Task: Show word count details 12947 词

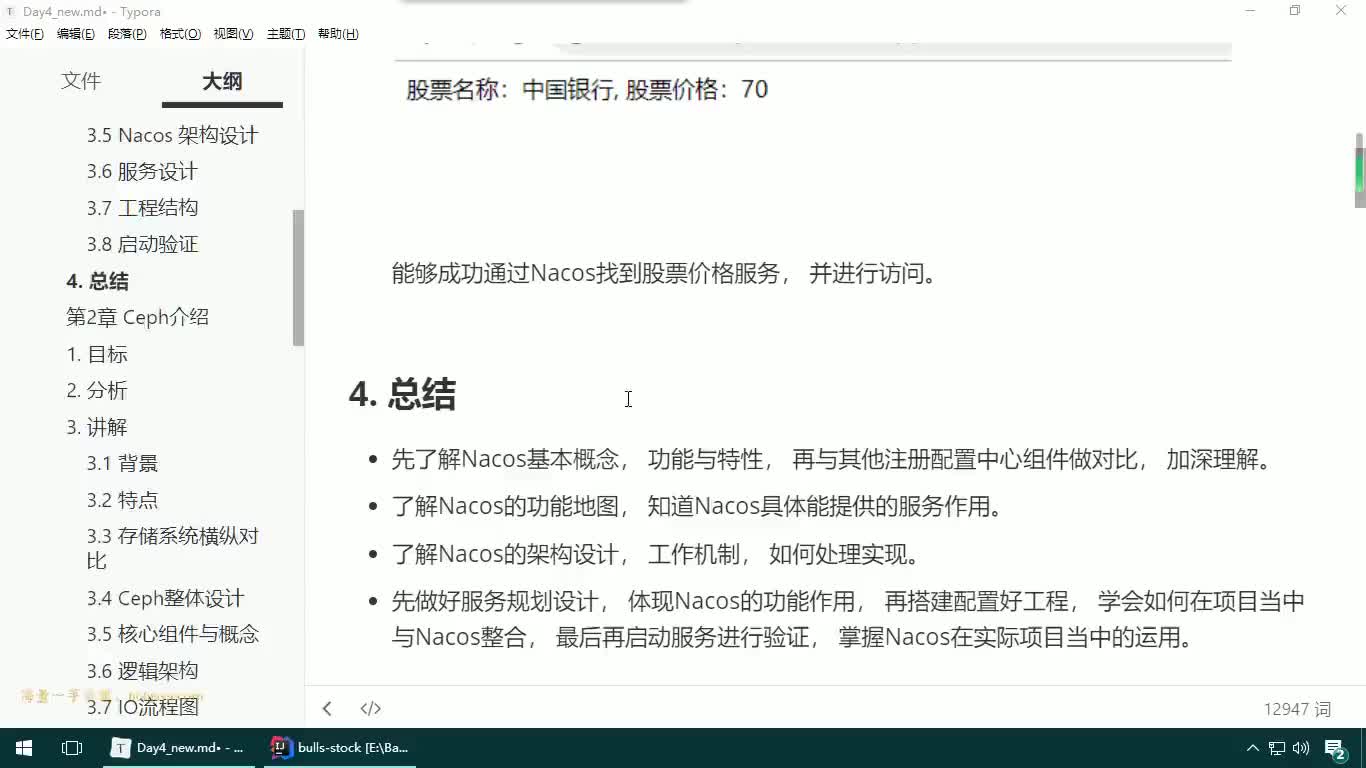Action: 1297,709
